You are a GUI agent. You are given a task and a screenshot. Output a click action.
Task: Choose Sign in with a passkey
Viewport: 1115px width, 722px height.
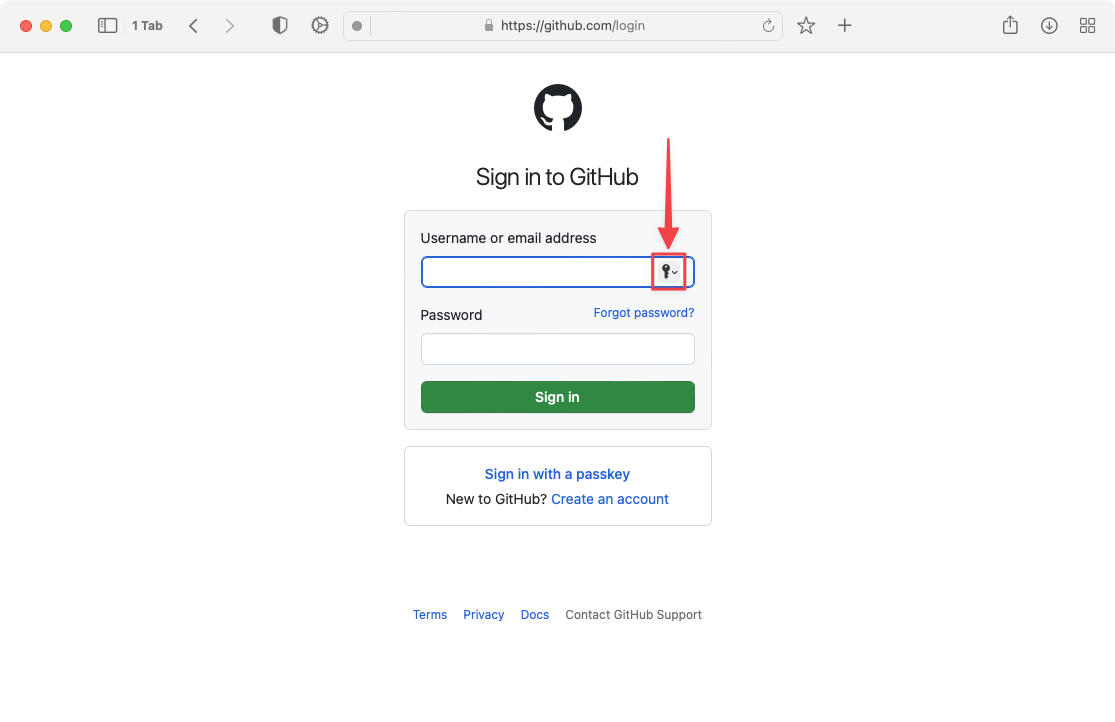coord(557,473)
